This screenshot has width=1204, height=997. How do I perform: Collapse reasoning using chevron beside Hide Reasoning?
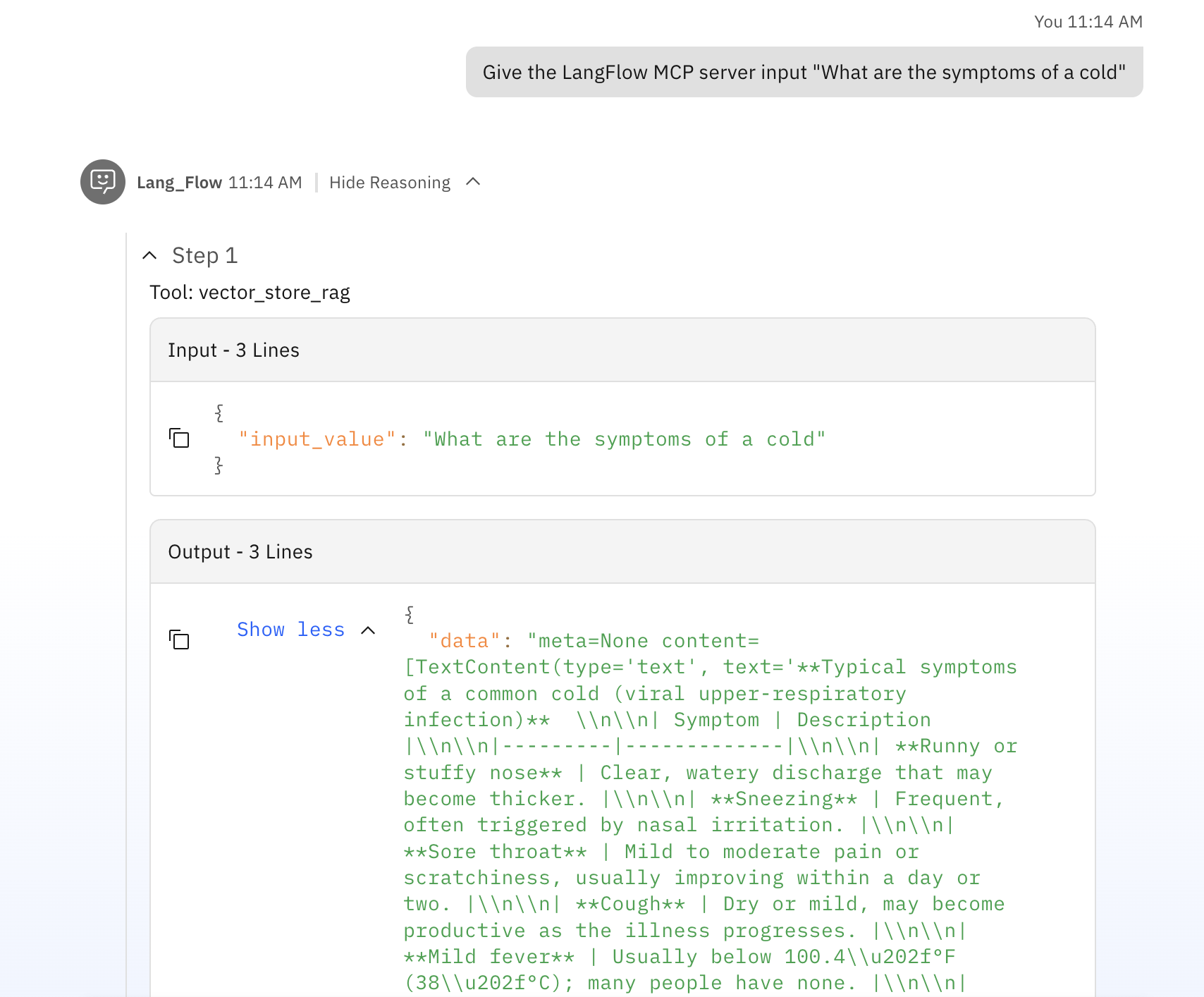point(474,182)
